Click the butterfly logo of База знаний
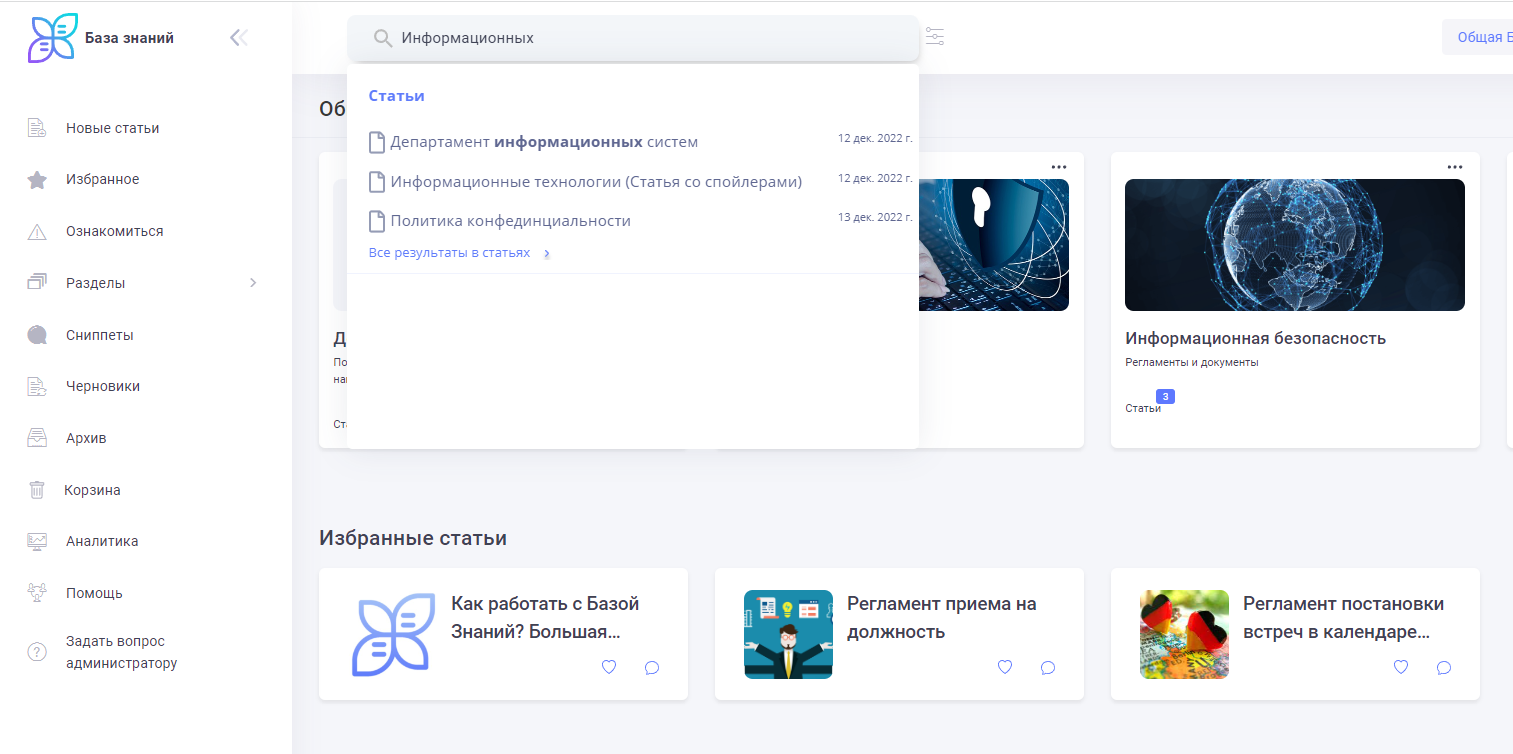1513x754 pixels. click(x=53, y=38)
